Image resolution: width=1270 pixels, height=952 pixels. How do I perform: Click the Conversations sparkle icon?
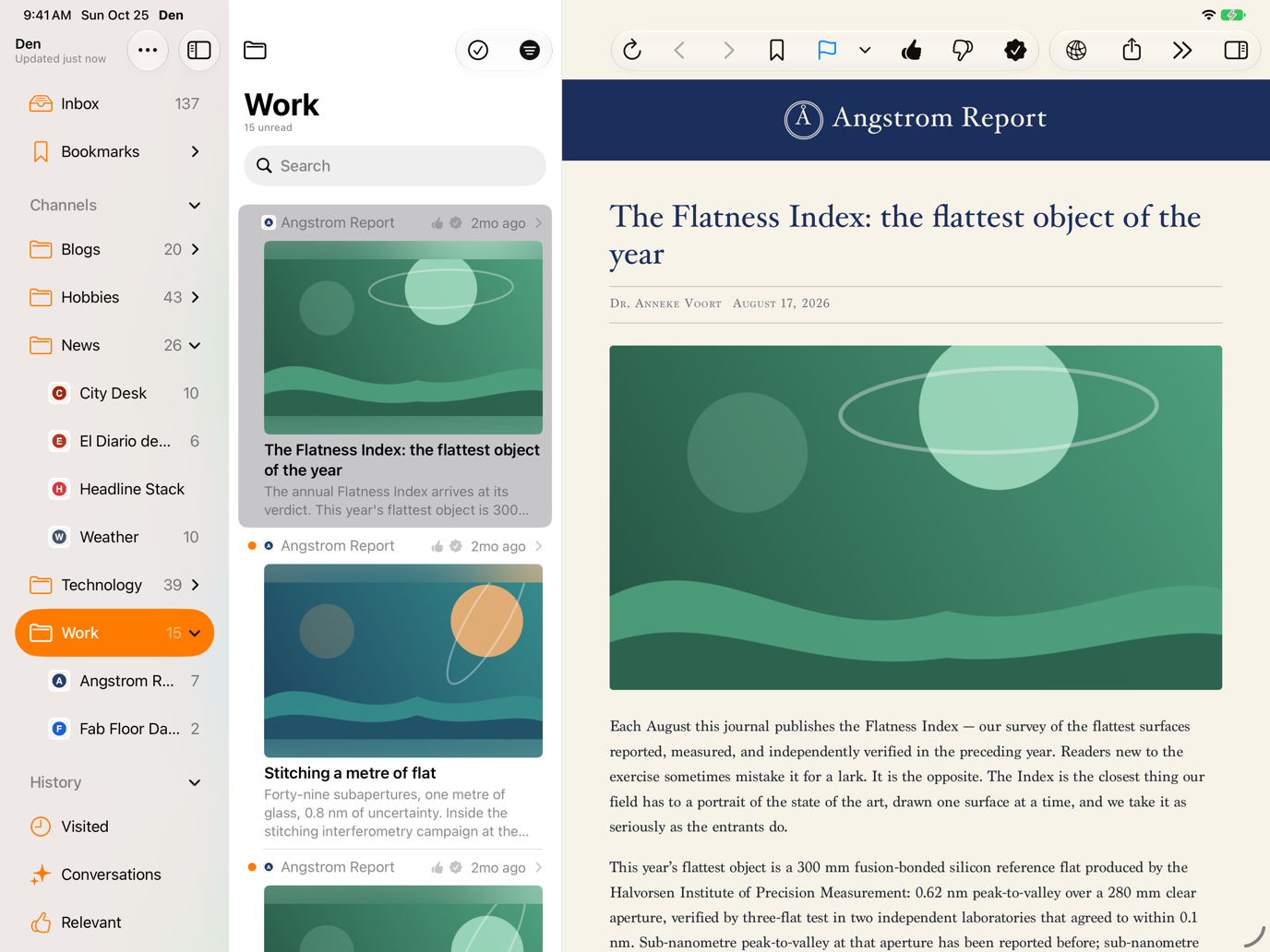point(41,875)
